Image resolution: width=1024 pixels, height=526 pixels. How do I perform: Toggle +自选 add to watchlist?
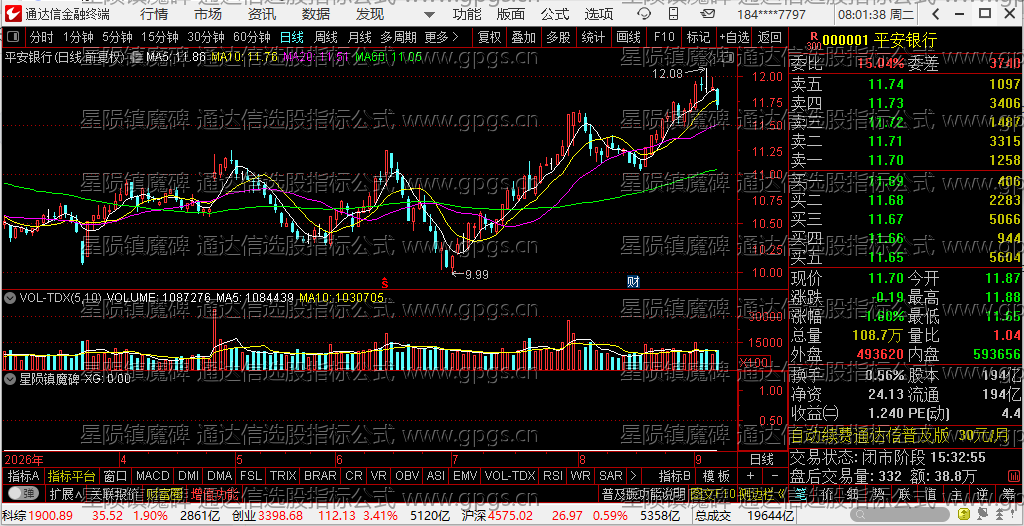pyautogui.click(x=734, y=38)
